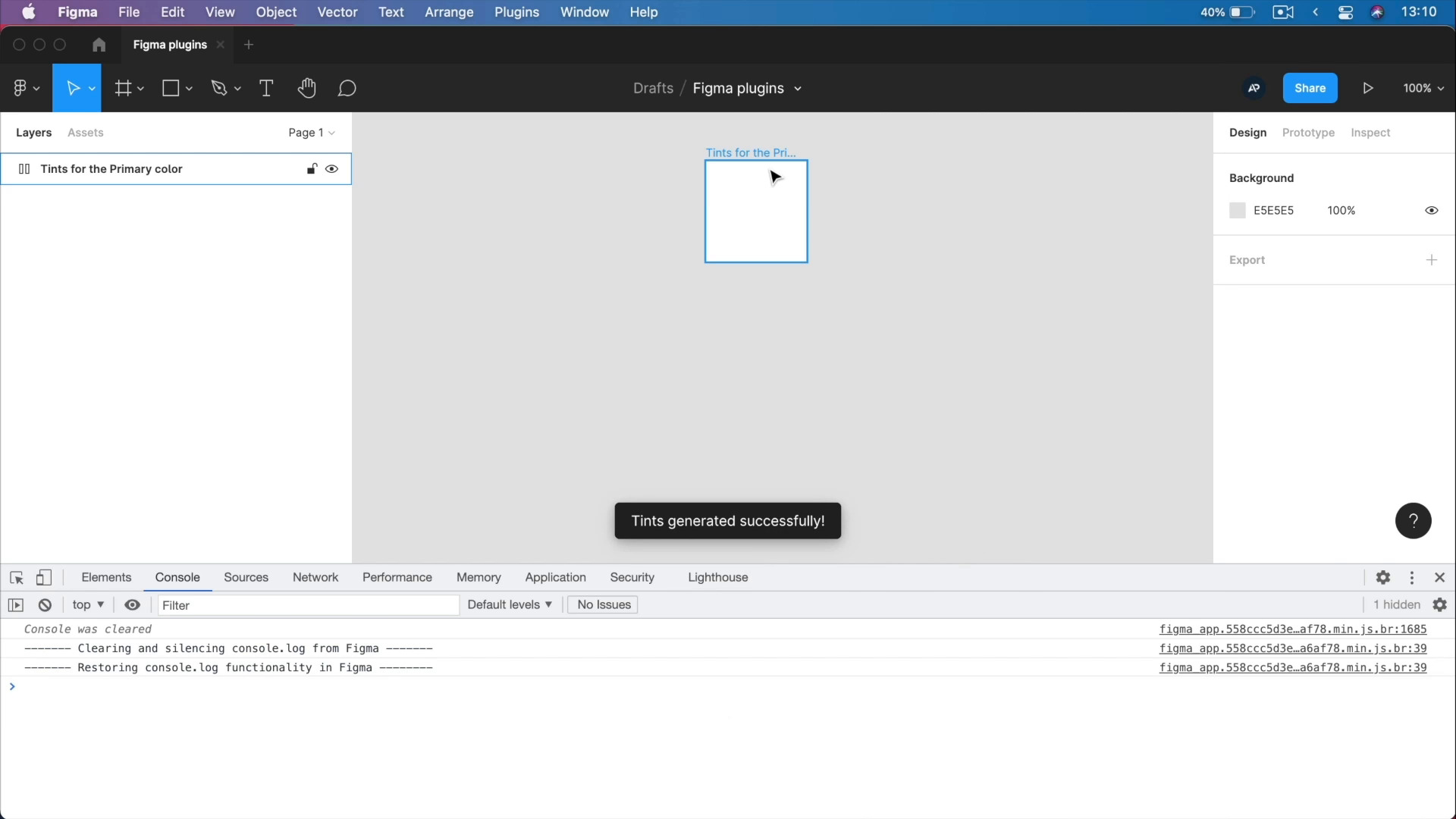
Task: Click the E5E5E5 background color swatch
Action: [x=1237, y=211]
